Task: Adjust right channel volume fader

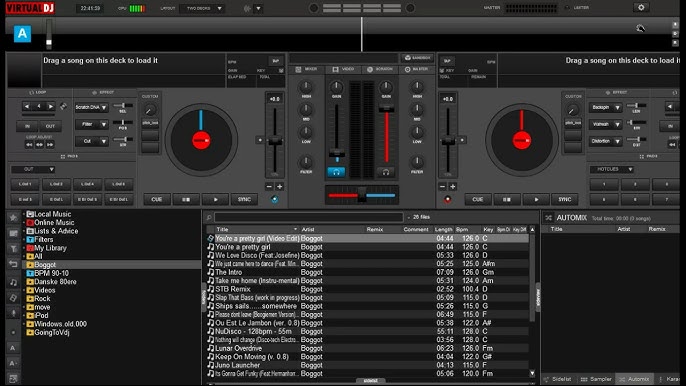Action: coord(386,109)
